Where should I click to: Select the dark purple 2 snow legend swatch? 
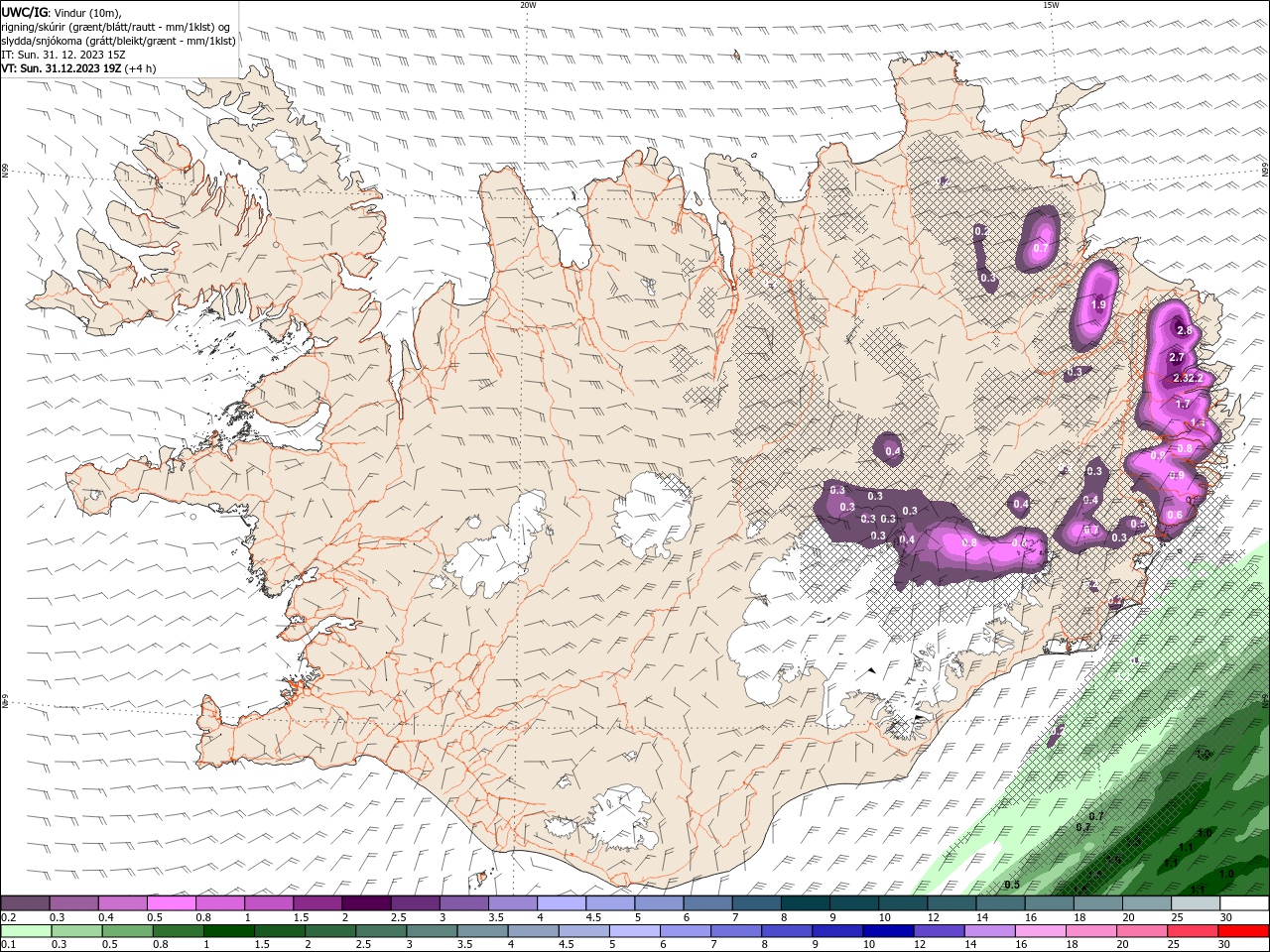tap(366, 903)
